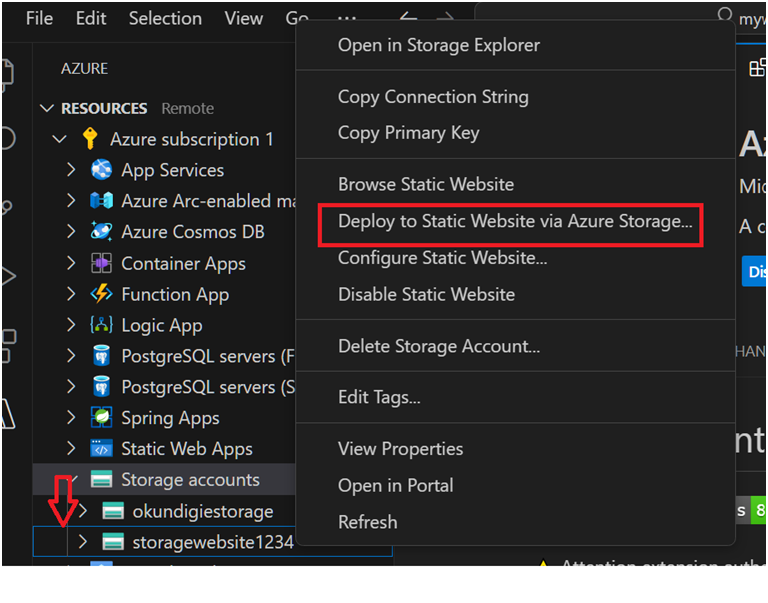The image size is (768, 603).
Task: Choose Deploy to Static Website via Azure Storage
Action: click(515, 221)
